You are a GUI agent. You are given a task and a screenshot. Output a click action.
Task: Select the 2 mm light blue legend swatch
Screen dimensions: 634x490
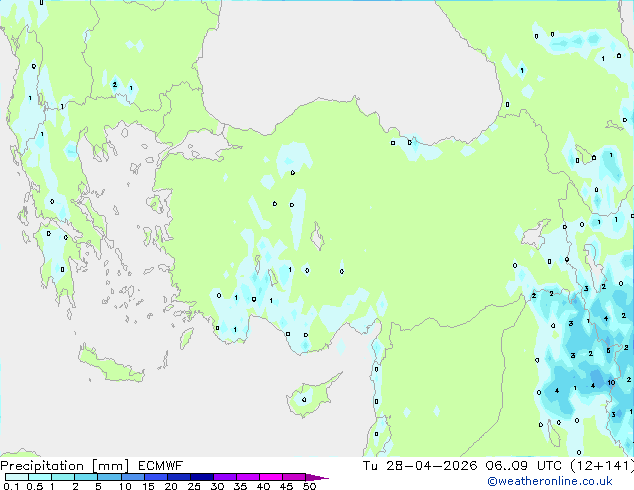click(86, 477)
